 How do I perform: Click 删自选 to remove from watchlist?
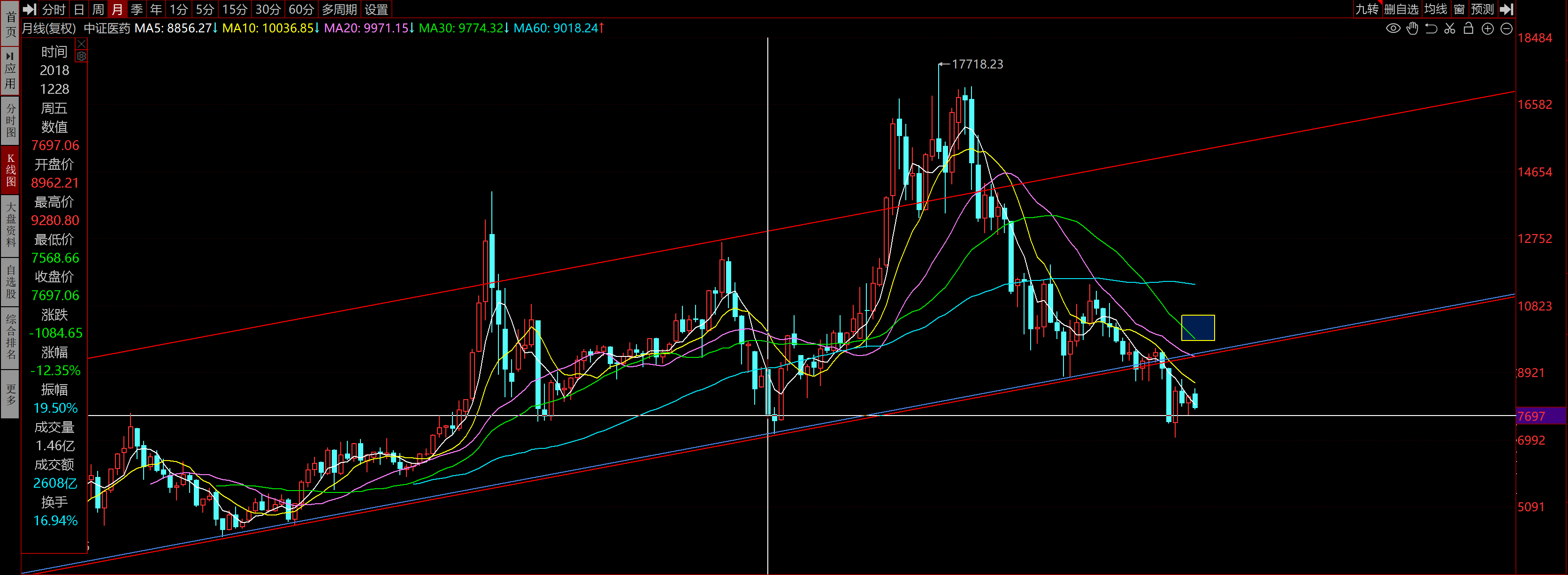(1400, 9)
